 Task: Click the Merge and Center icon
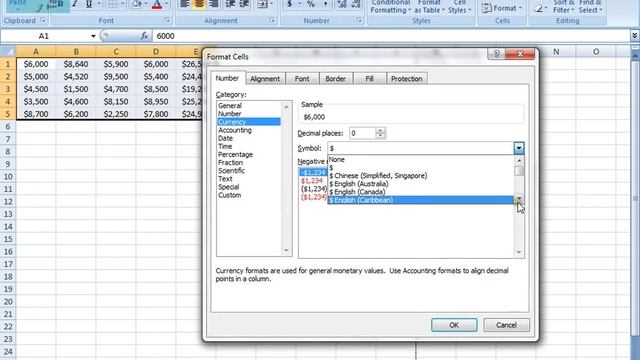[262, 4]
